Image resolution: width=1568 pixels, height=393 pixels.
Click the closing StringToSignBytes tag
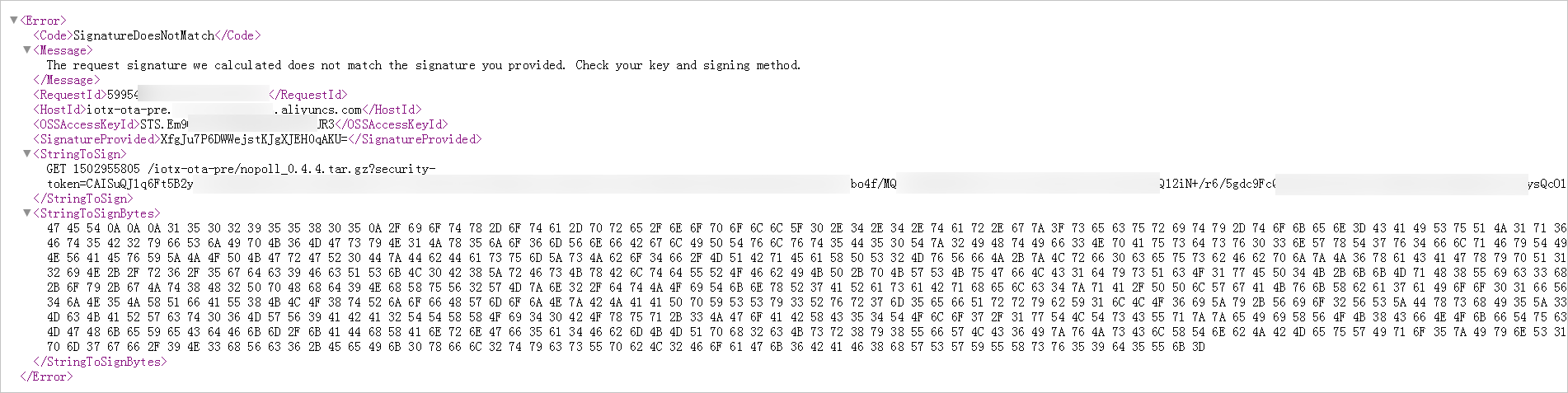pyautogui.click(x=100, y=362)
